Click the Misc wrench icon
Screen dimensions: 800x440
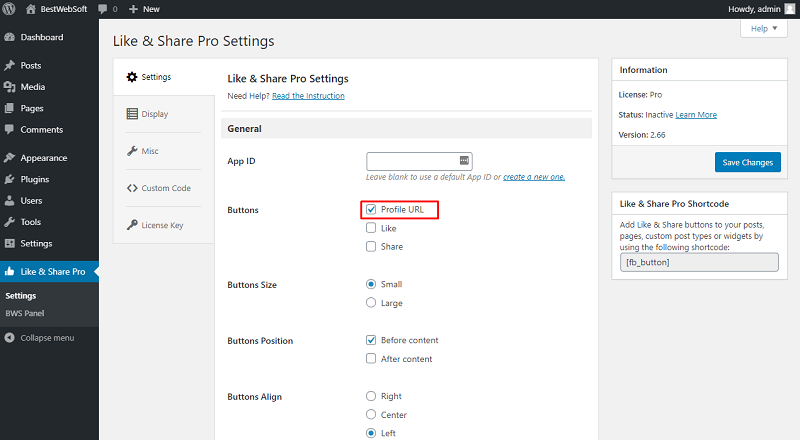132,151
